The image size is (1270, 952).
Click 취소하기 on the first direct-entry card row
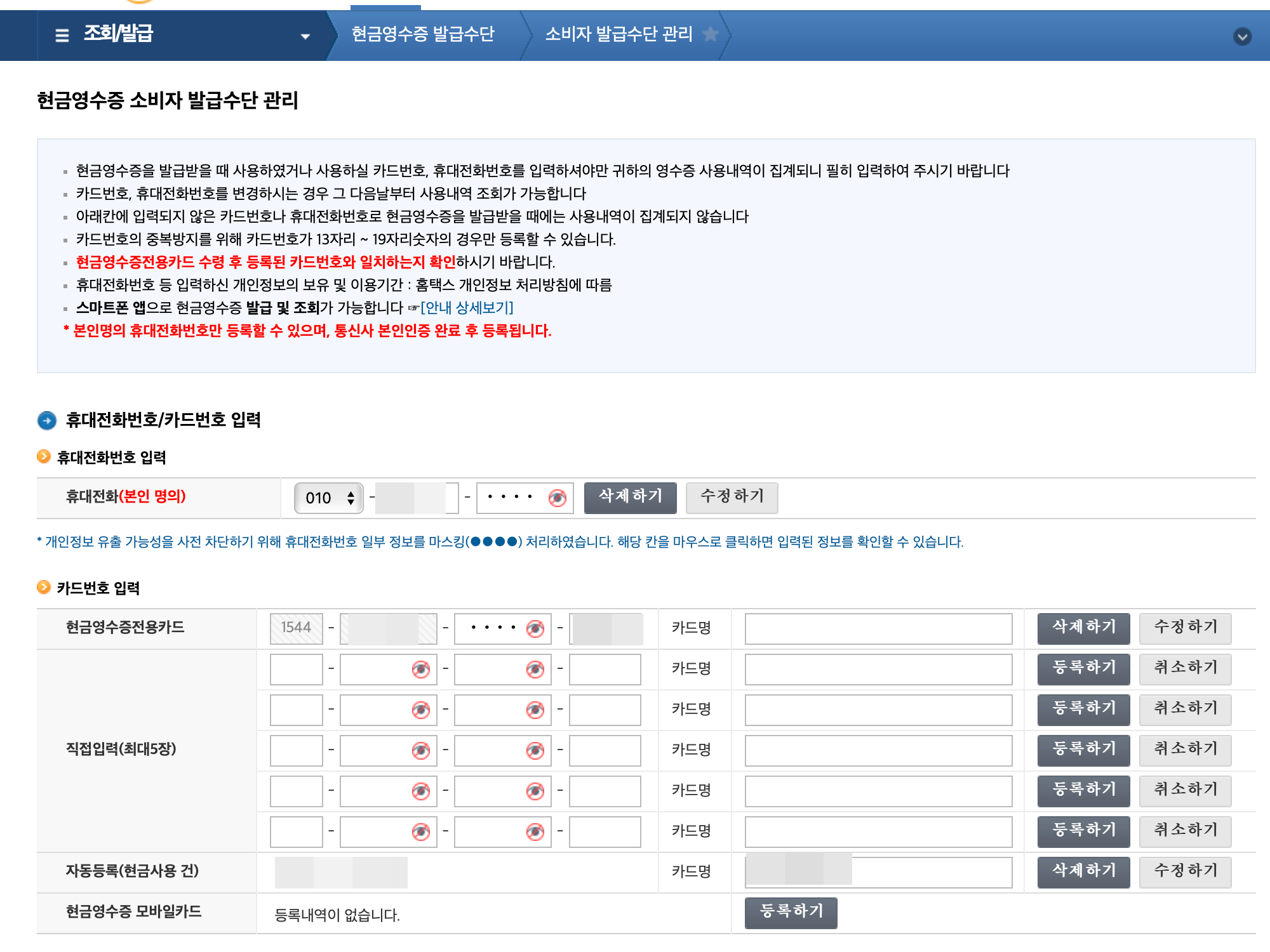click(1185, 668)
